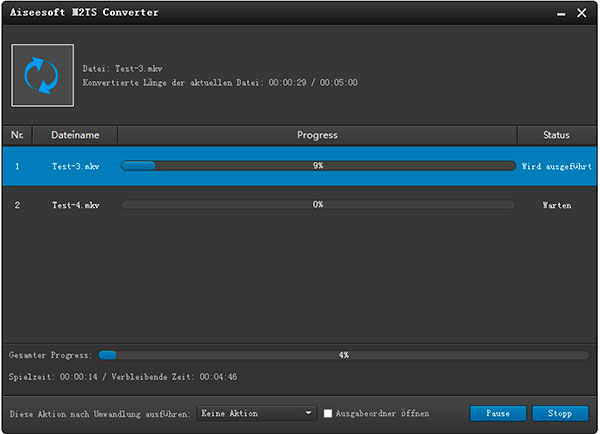Click the Warten status text
Screen dimensions: 600x434
[x=557, y=206]
